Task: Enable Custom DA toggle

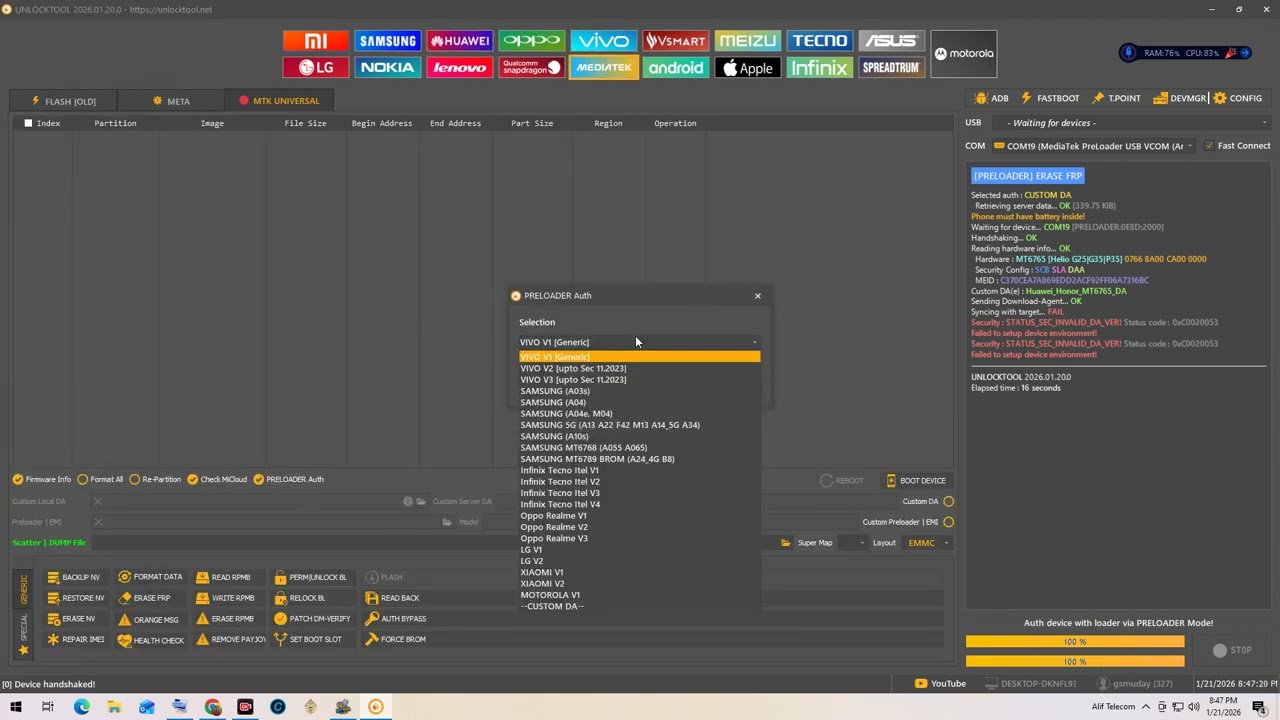Action: point(948,501)
